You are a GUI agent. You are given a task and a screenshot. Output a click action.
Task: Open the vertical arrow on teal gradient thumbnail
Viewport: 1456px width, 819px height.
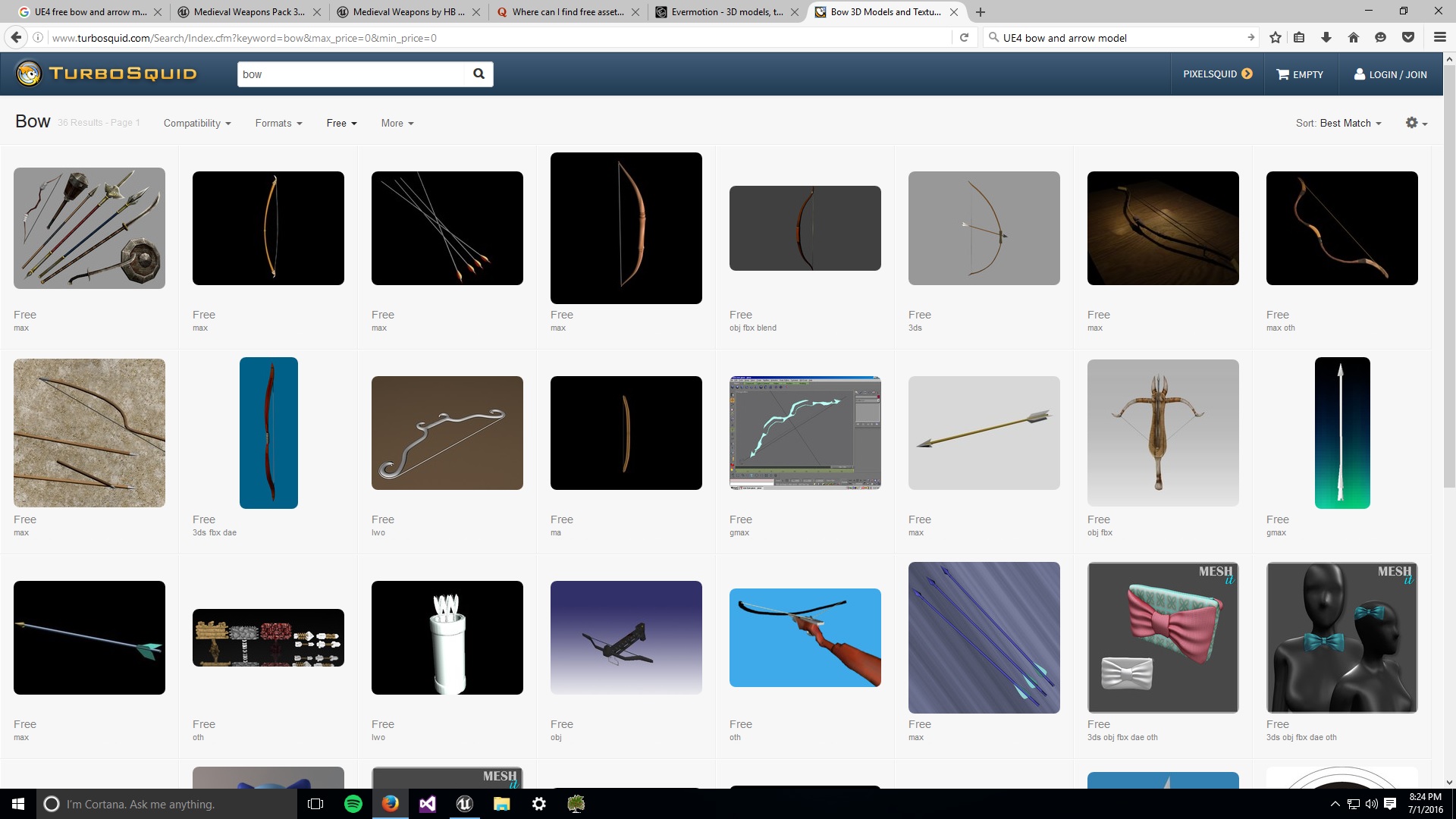tap(1342, 433)
